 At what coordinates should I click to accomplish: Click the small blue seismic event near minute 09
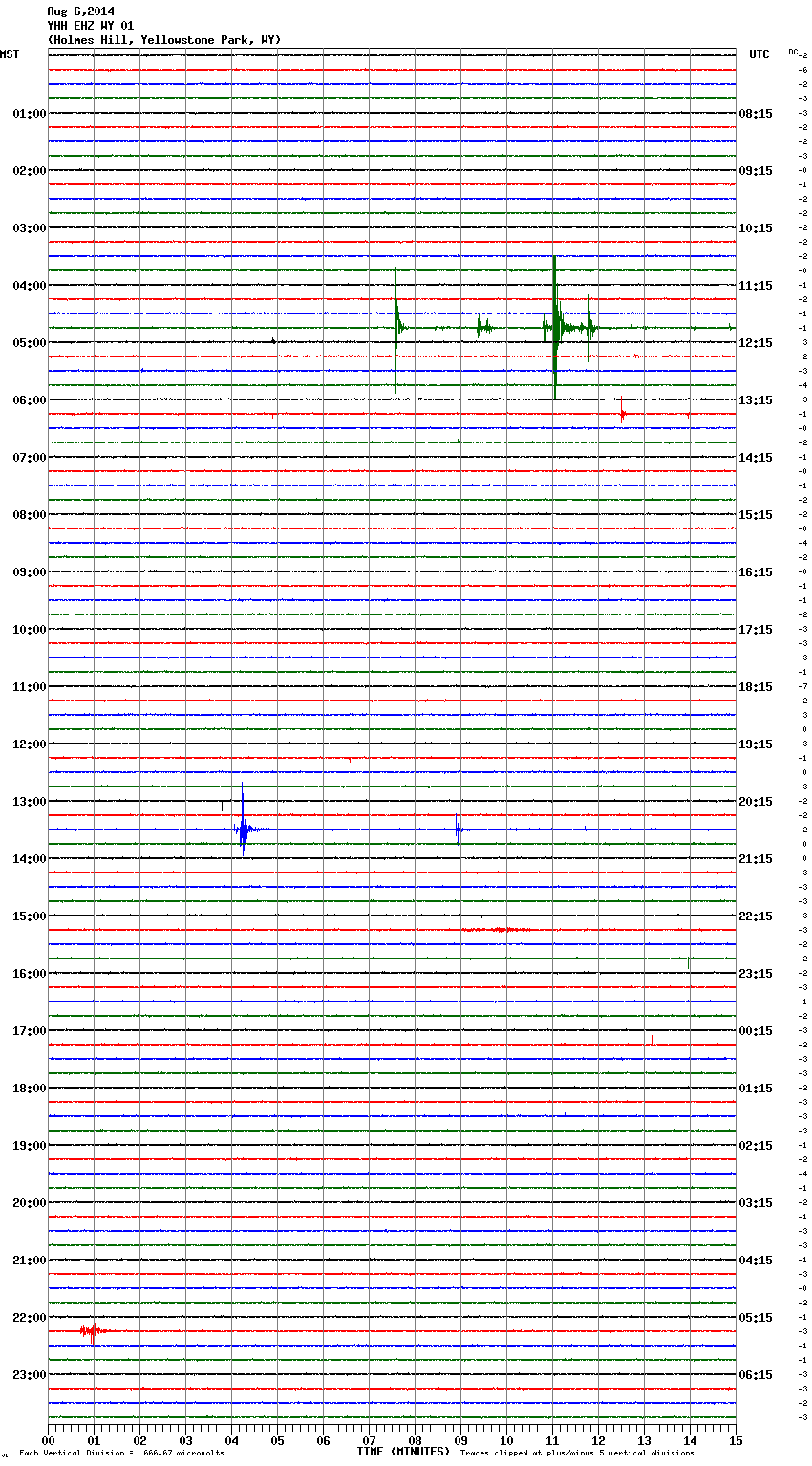tap(459, 830)
